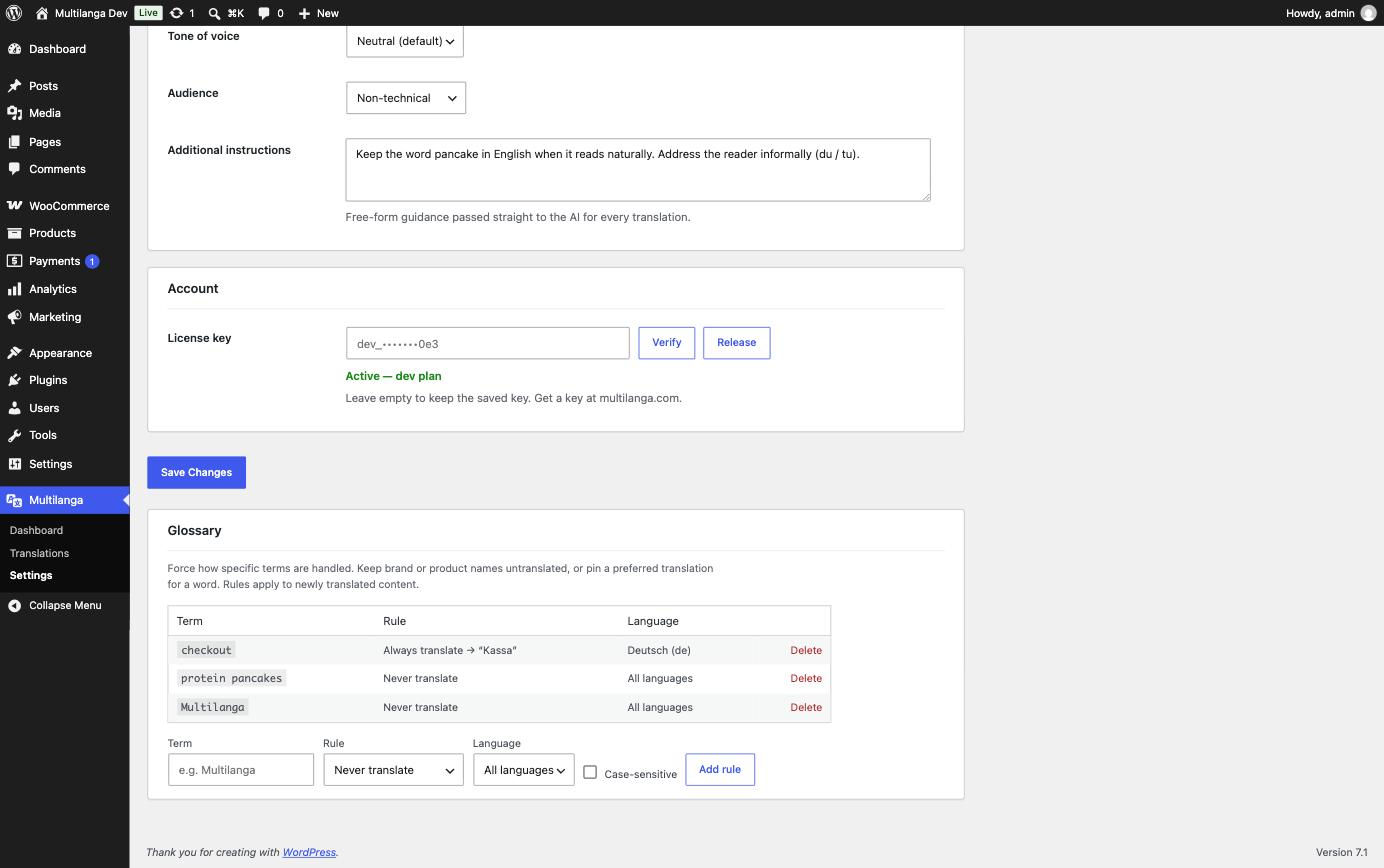The height and width of the screenshot is (868, 1384).
Task: Delete the protein pancakes glossary rule
Action: pos(806,678)
